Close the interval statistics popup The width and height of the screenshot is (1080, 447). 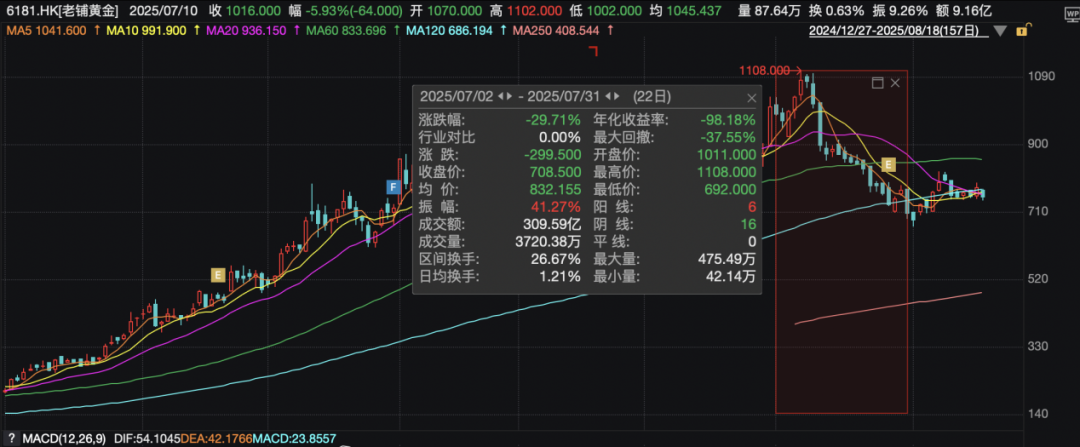pos(751,97)
